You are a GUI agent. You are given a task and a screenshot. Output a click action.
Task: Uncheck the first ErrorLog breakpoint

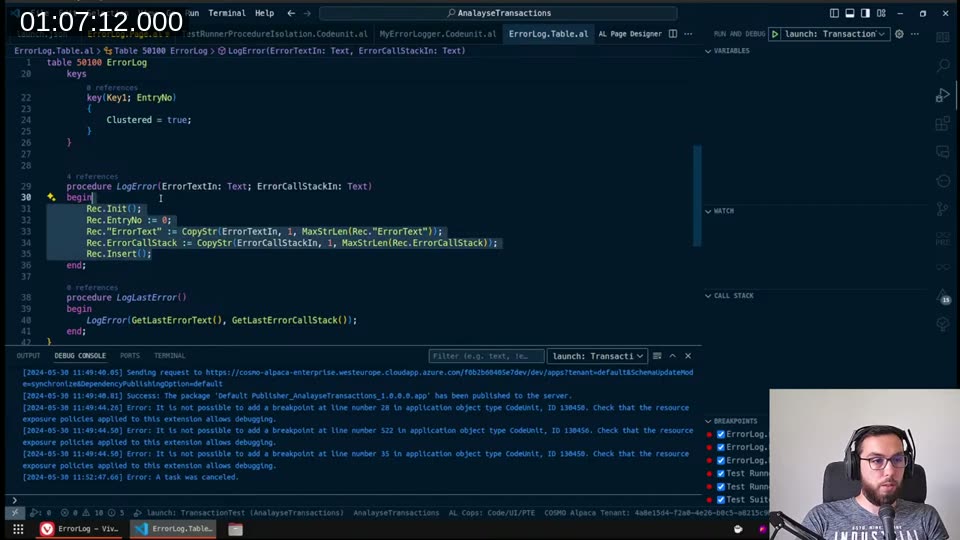721,434
